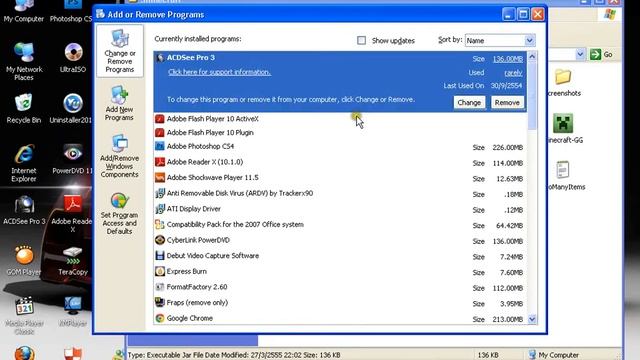Select Express Burn list icon
This screenshot has height=360, width=640.
click(160, 271)
